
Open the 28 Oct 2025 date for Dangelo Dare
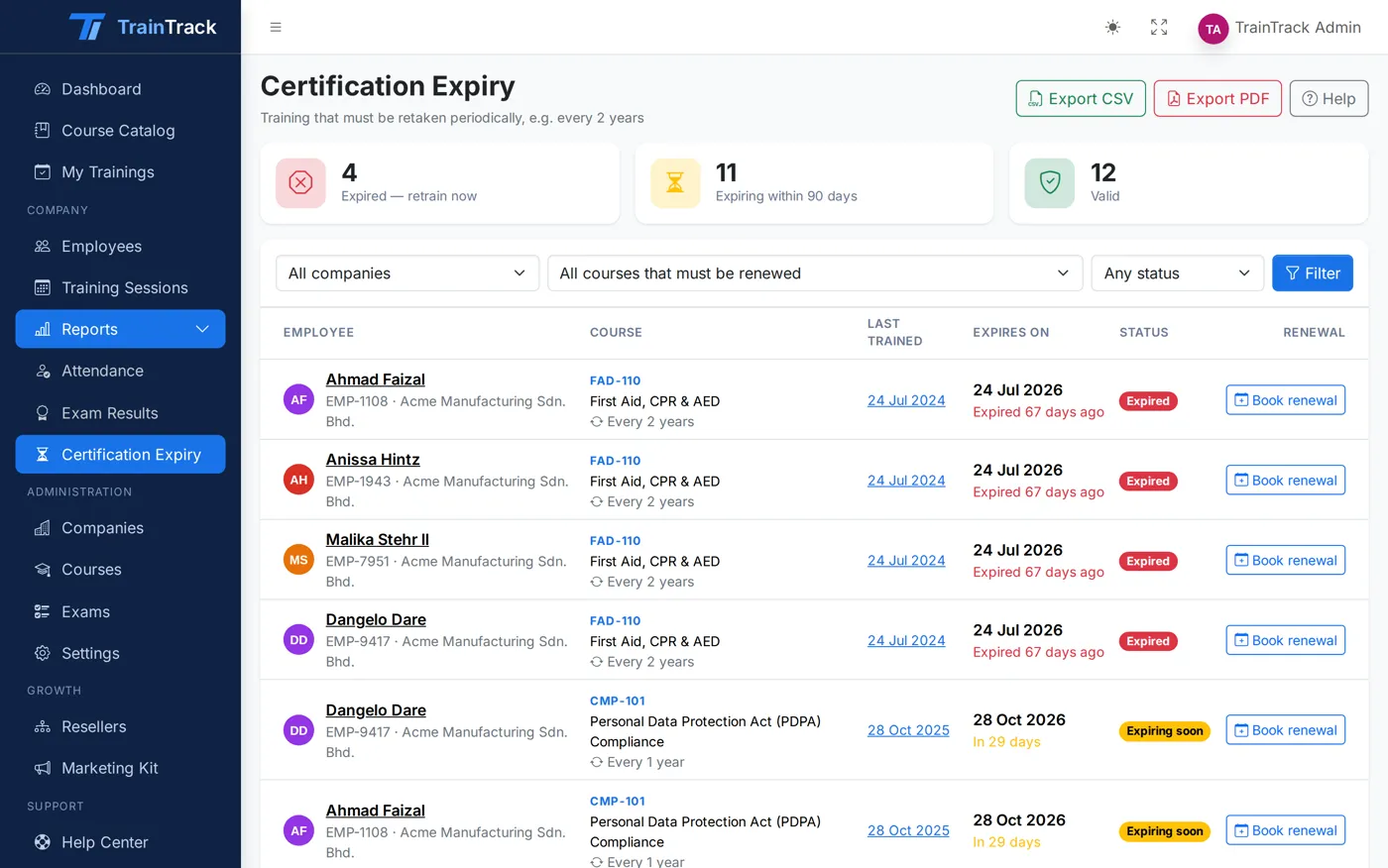coord(908,730)
